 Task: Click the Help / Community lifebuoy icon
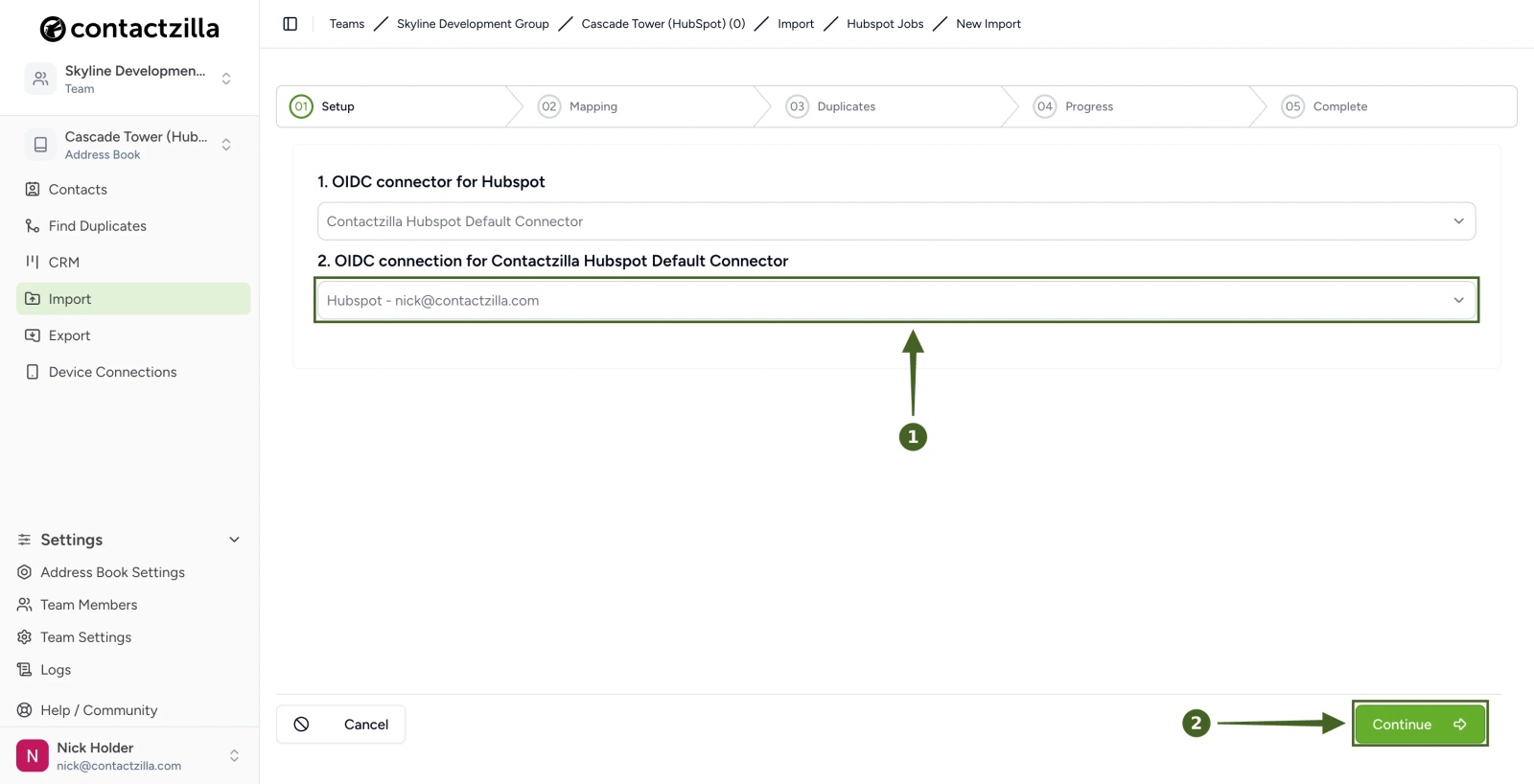coord(25,710)
